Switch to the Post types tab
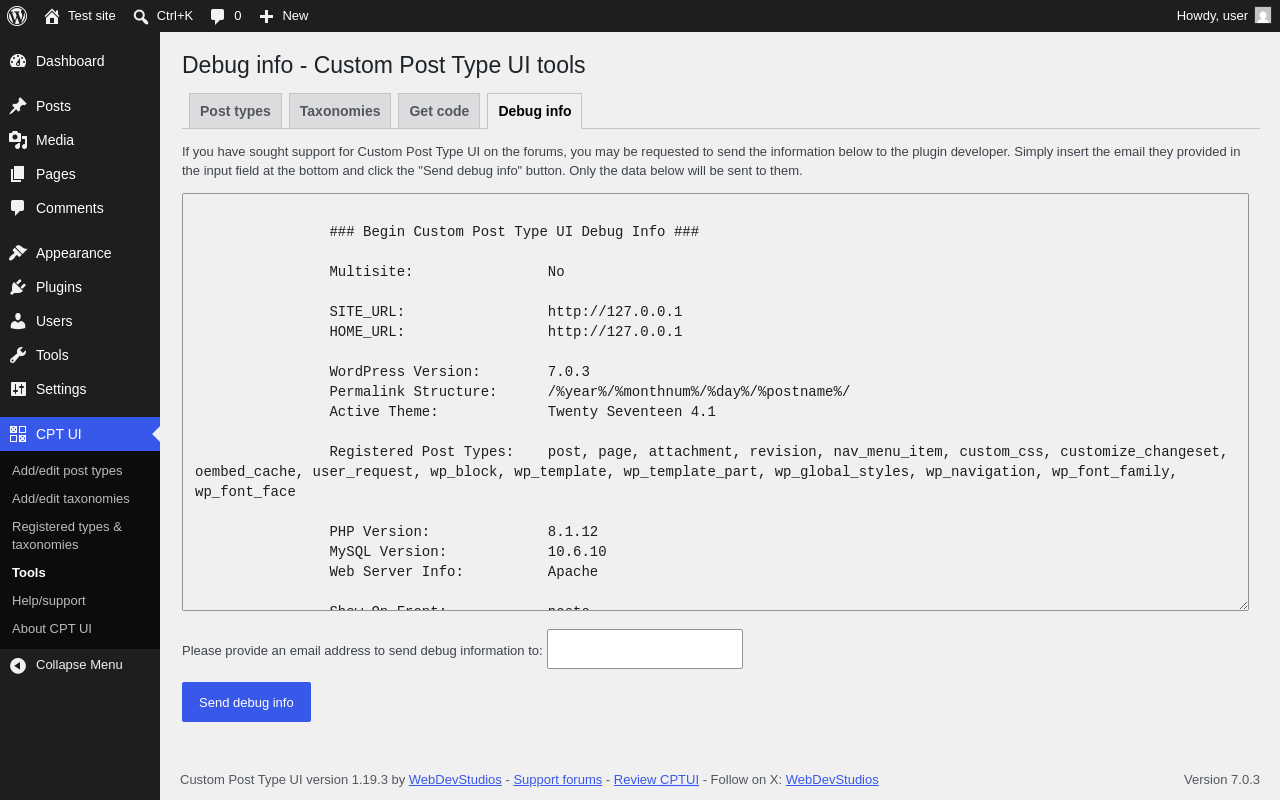Screen dimensions: 1280x800 pos(235,111)
